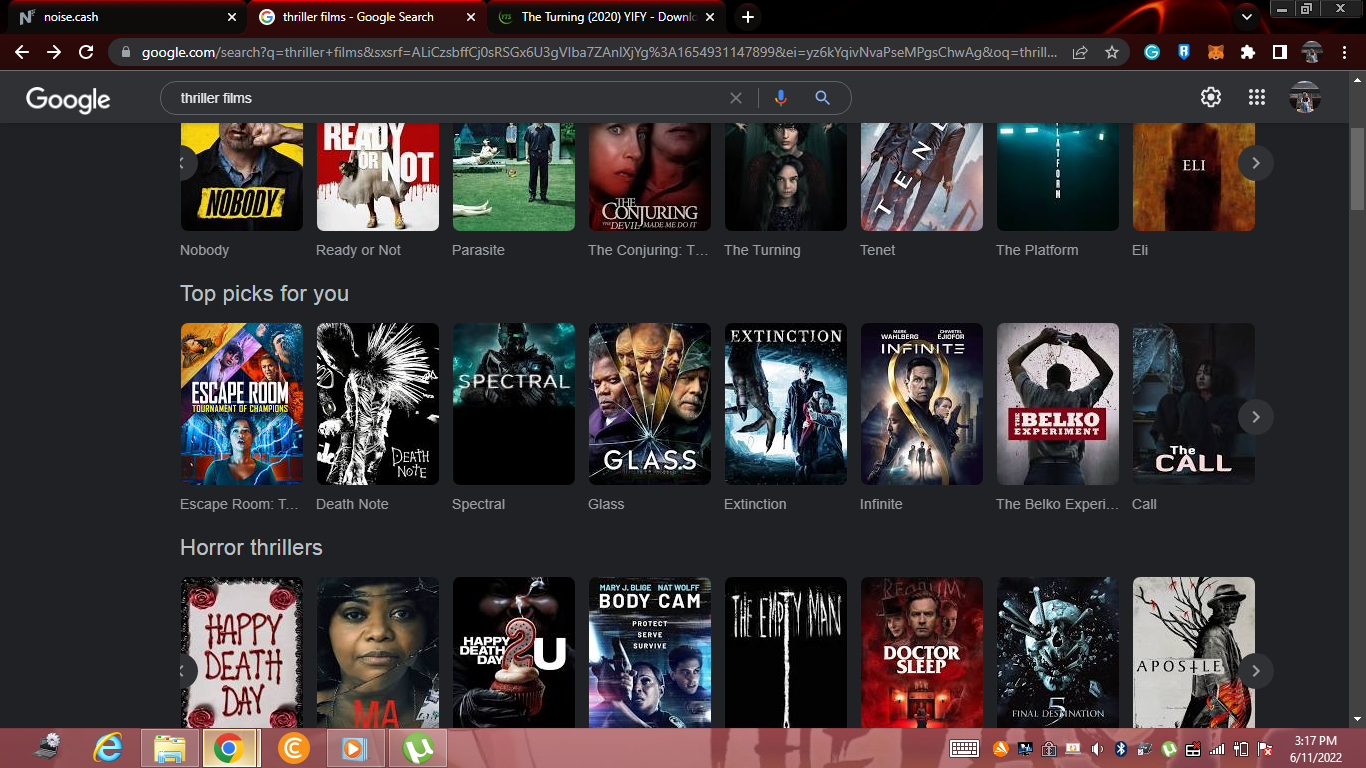Go back to the previous page

[22, 52]
